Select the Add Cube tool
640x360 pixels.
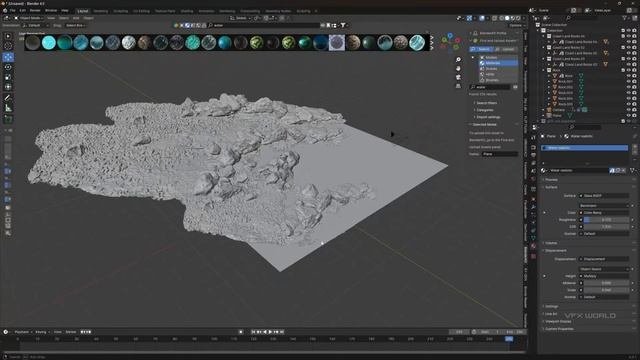pos(8,119)
